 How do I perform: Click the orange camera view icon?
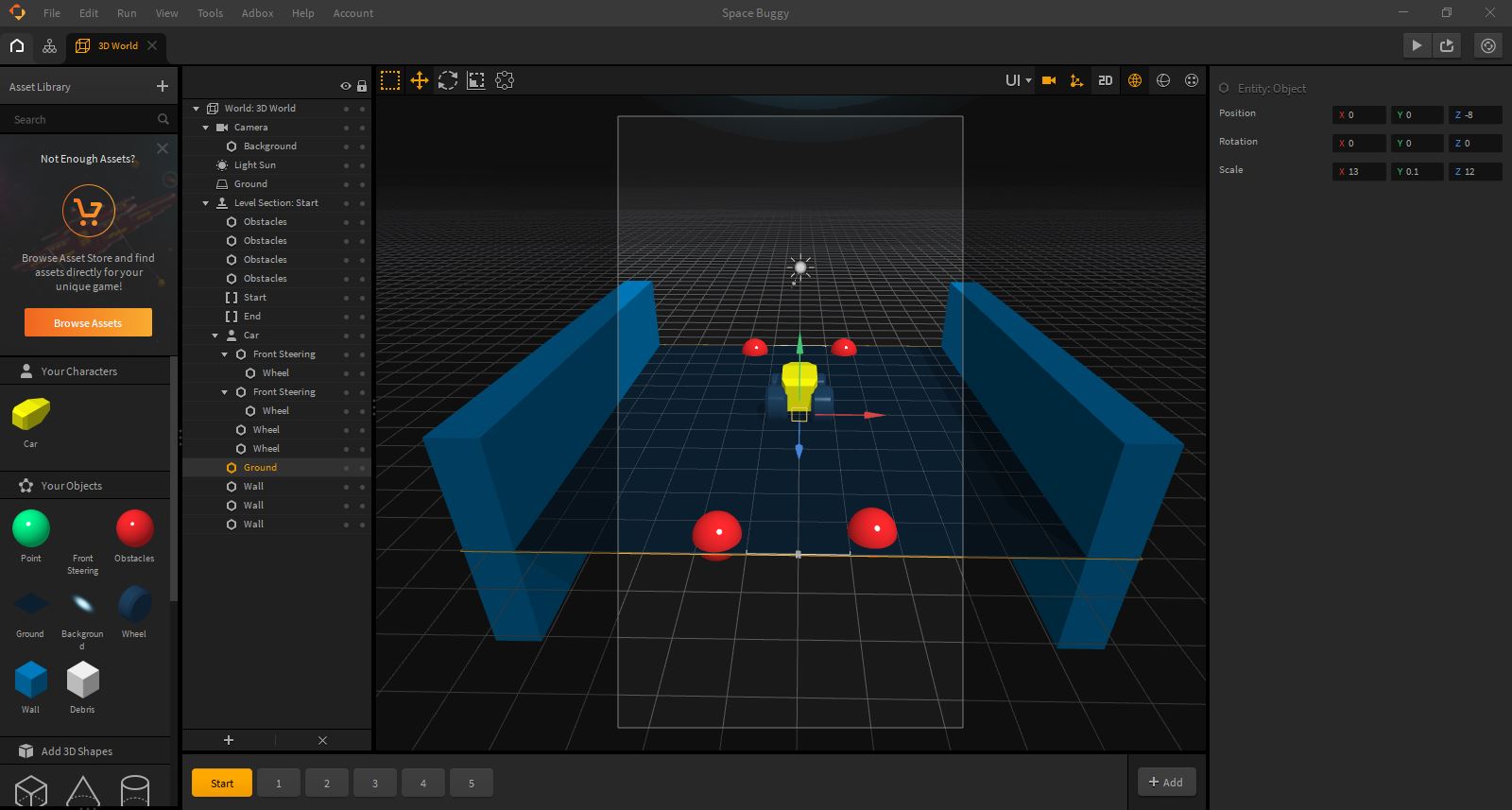1048,81
